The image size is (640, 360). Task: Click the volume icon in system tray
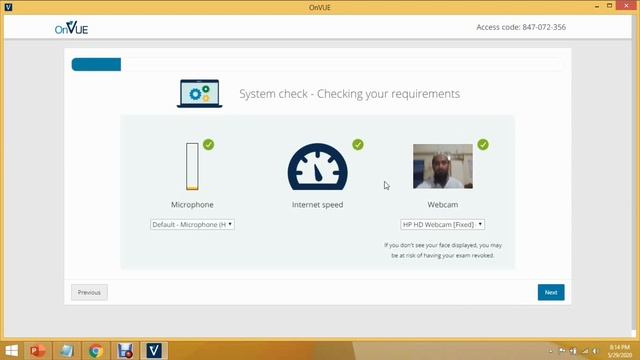[x=596, y=351]
